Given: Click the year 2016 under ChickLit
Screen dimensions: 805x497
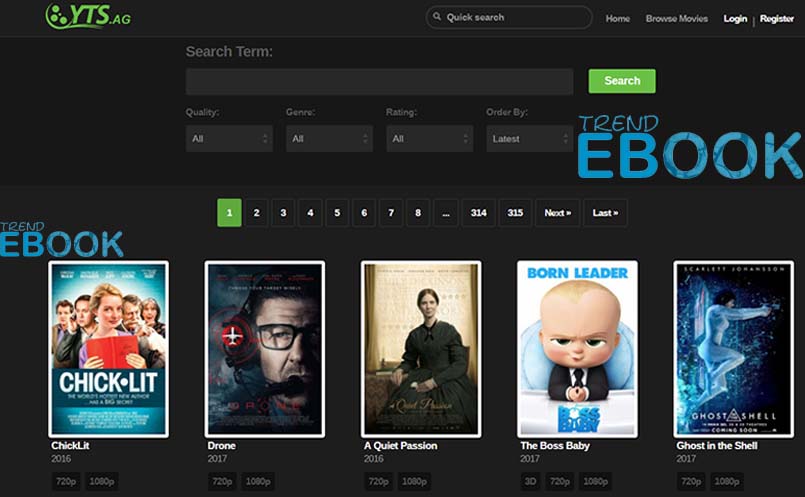Looking at the screenshot, I should (x=61, y=458).
